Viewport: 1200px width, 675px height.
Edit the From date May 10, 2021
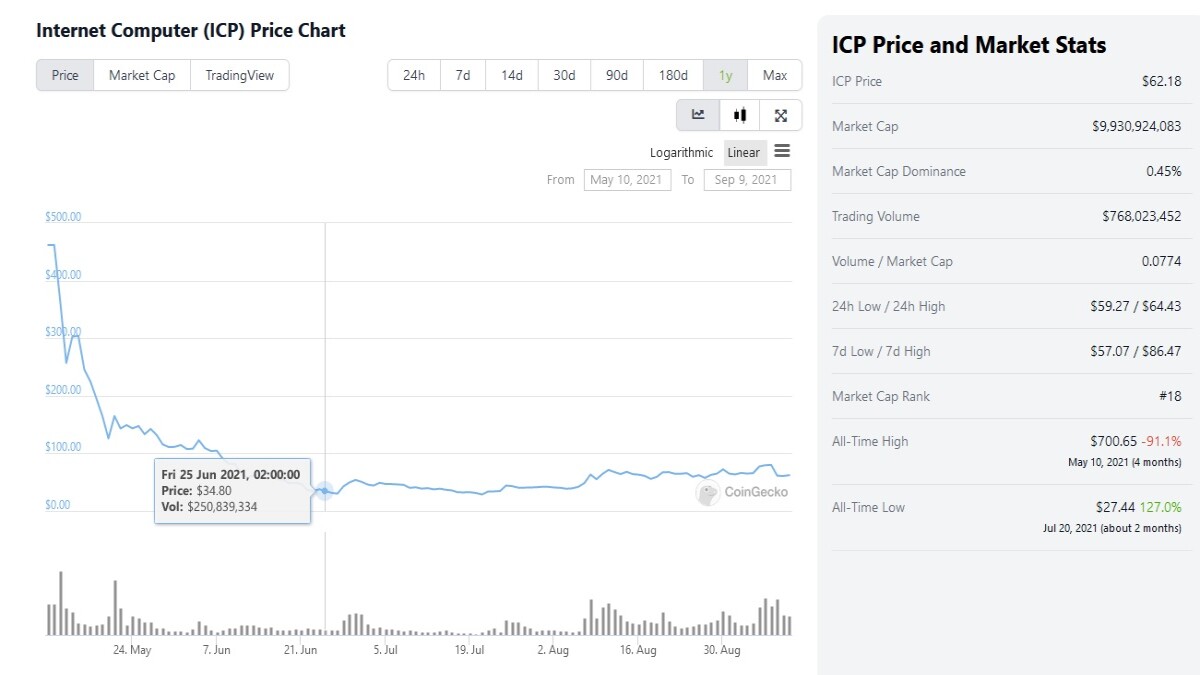[x=627, y=180]
